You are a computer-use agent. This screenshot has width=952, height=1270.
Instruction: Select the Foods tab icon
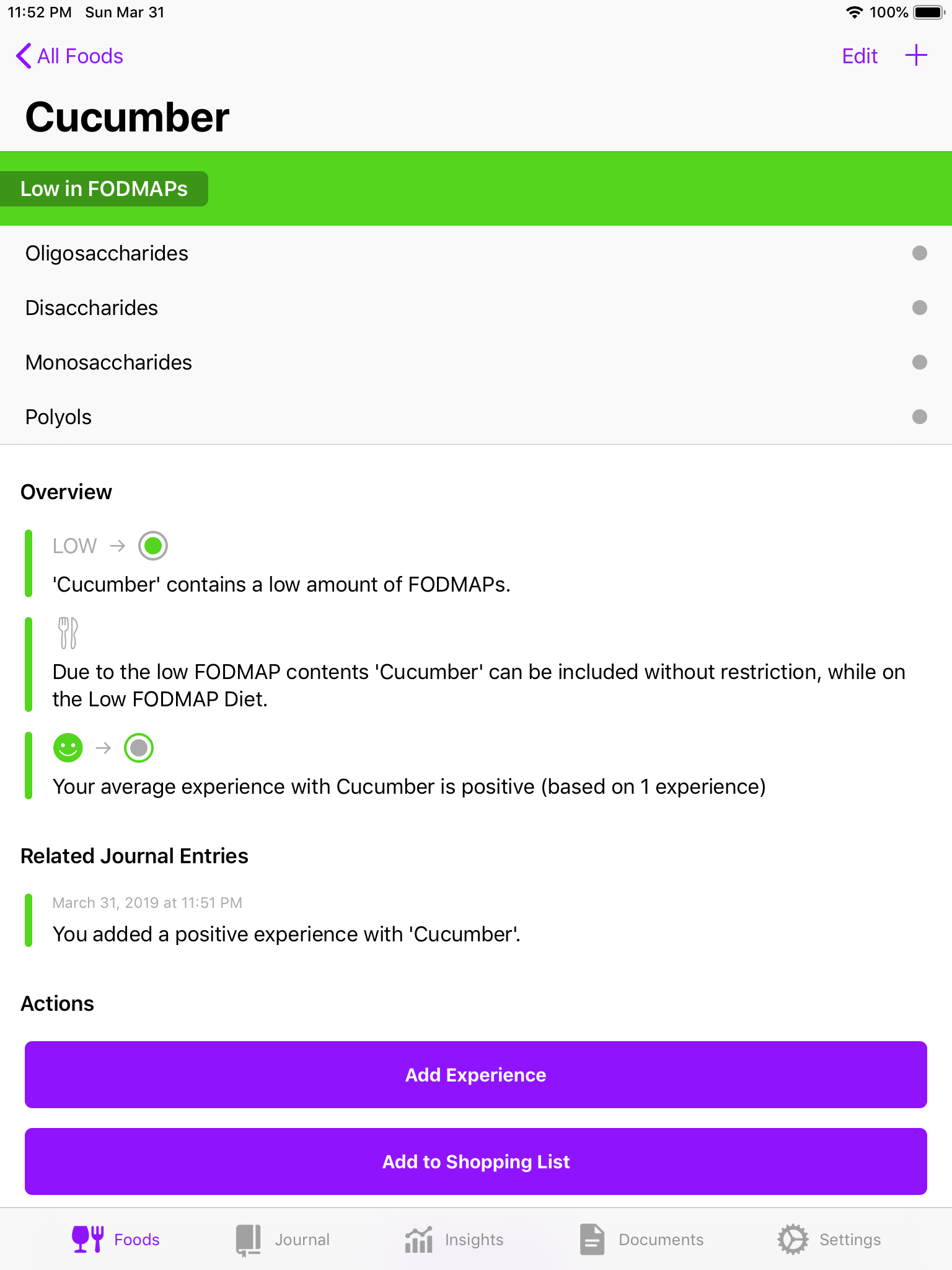[87, 1239]
